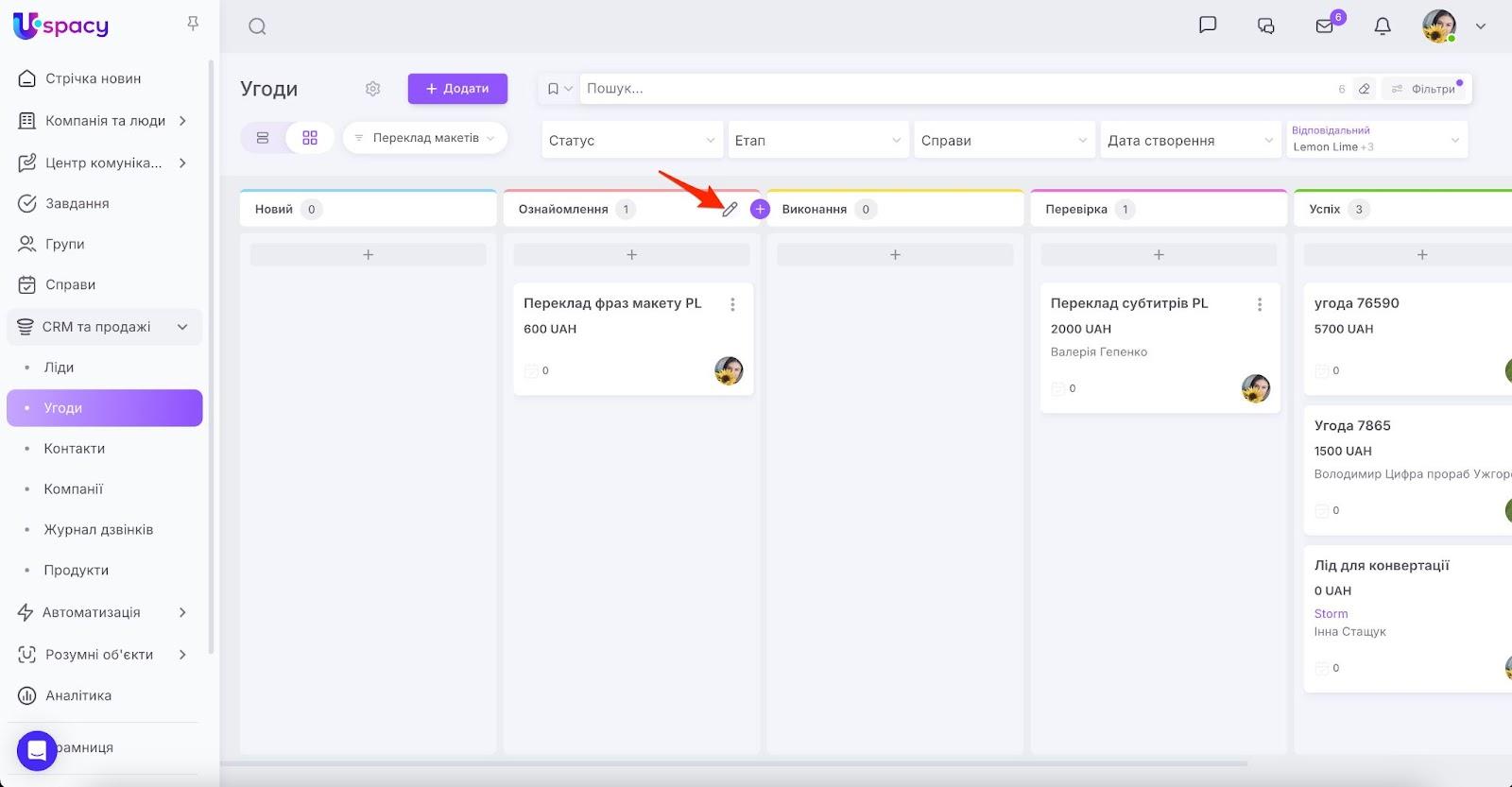This screenshot has width=1512, height=787.
Task: Open the Справи filter dropdown
Action: point(1004,140)
